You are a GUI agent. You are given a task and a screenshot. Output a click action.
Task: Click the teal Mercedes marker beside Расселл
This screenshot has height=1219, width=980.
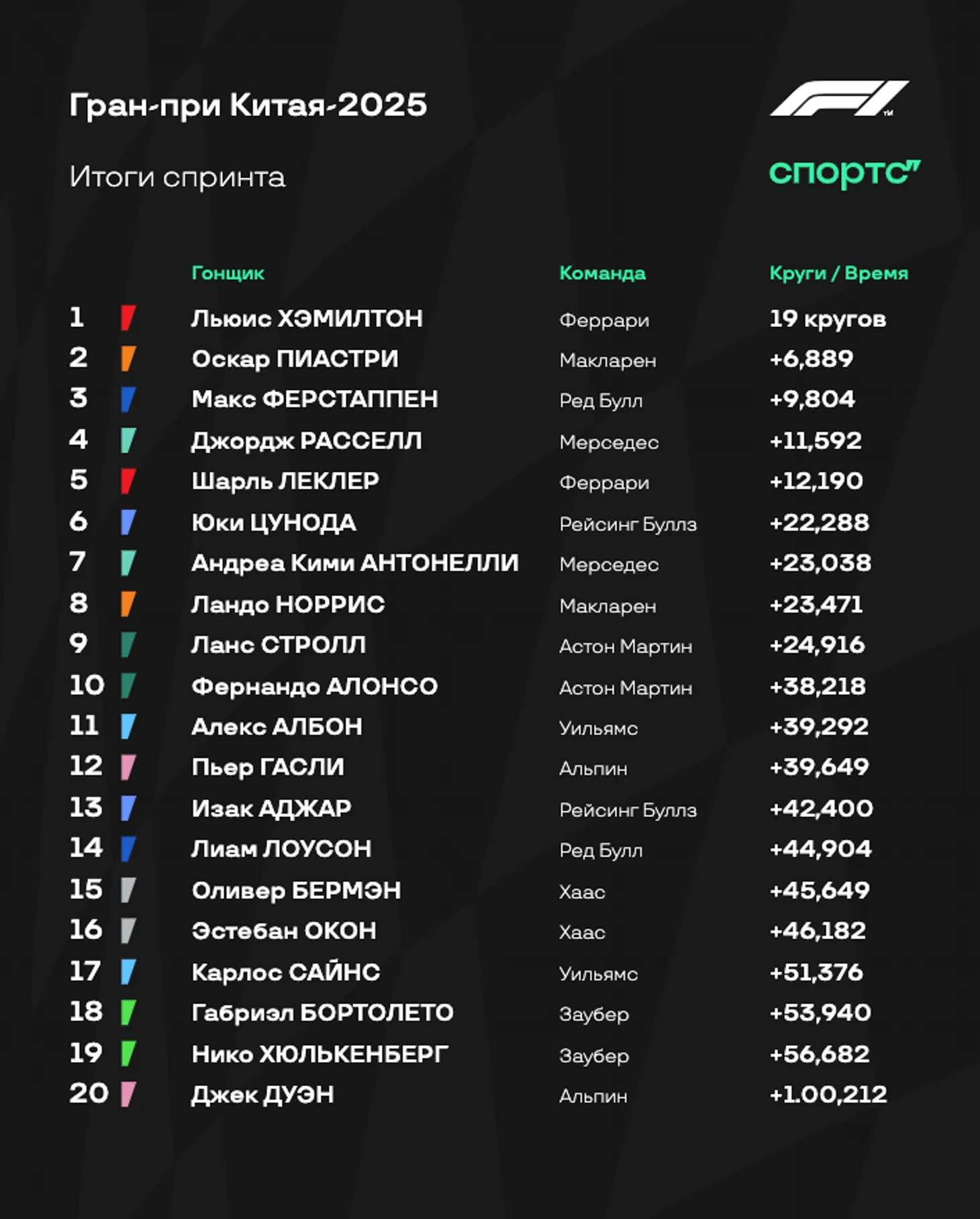(x=128, y=440)
